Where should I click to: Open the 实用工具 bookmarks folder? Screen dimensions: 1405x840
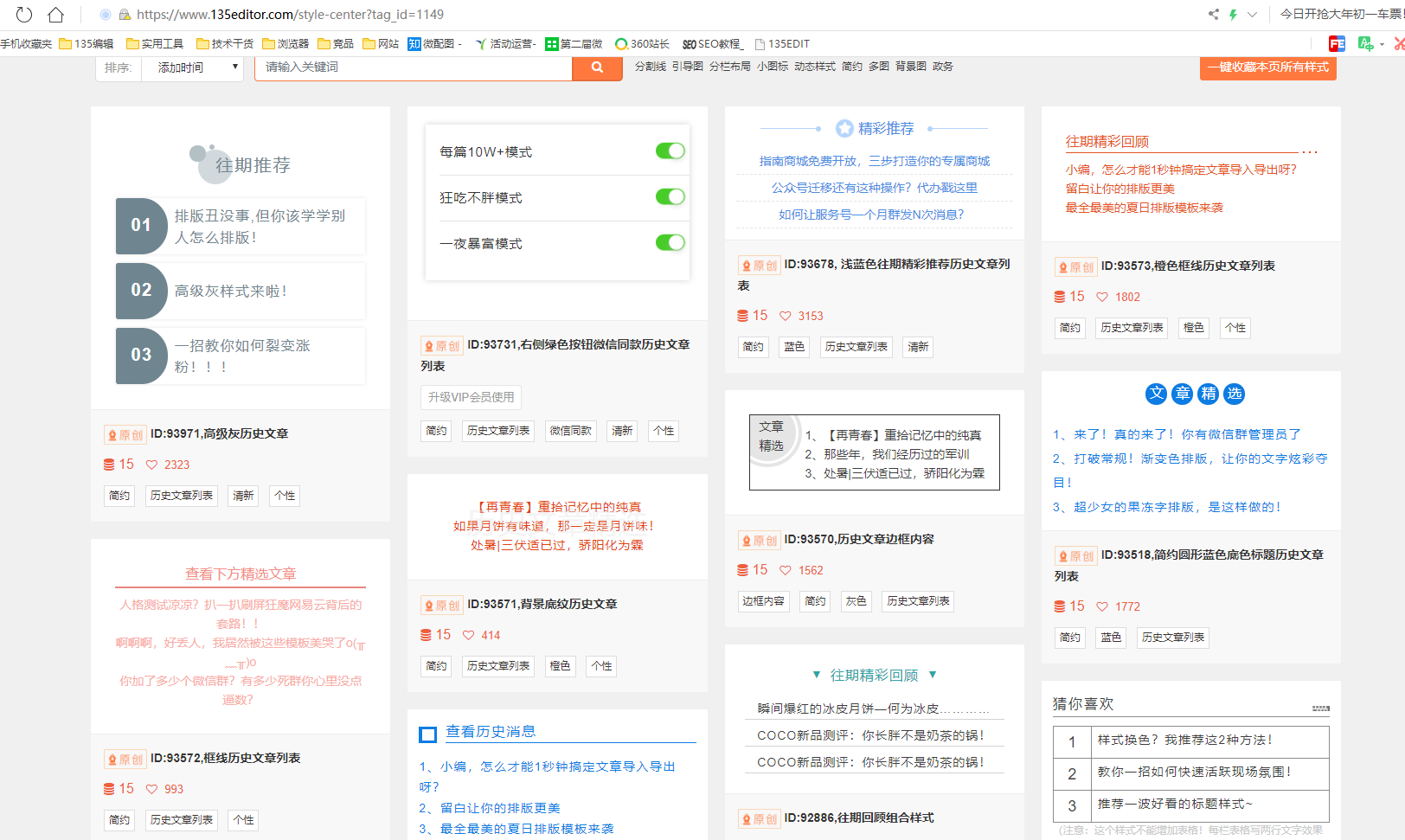point(155,43)
